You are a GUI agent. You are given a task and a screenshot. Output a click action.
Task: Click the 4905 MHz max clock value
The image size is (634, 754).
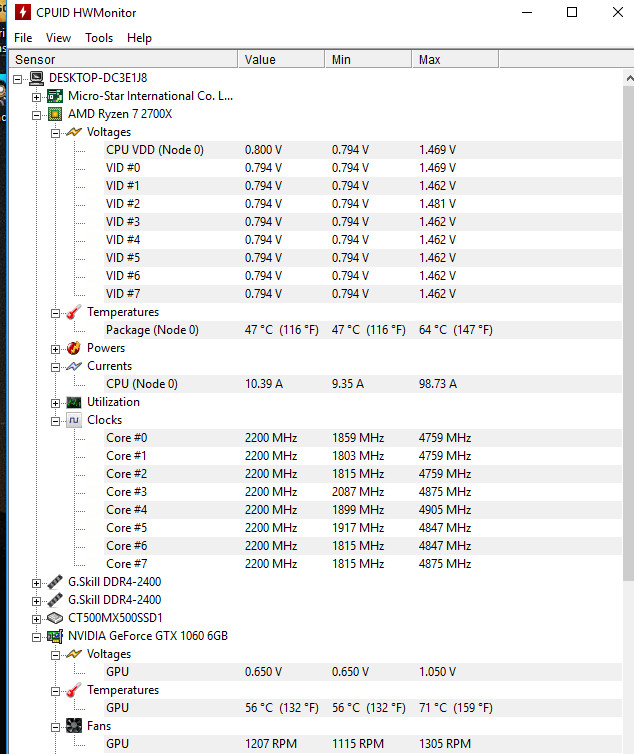click(445, 510)
